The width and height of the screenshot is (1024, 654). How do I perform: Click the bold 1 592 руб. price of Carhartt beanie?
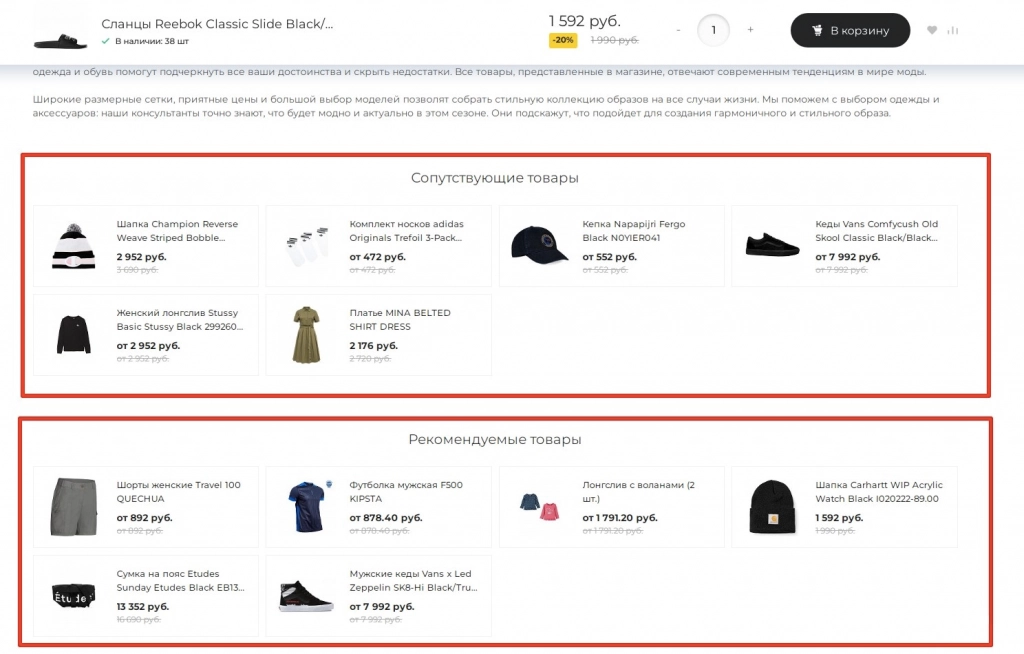tap(839, 517)
